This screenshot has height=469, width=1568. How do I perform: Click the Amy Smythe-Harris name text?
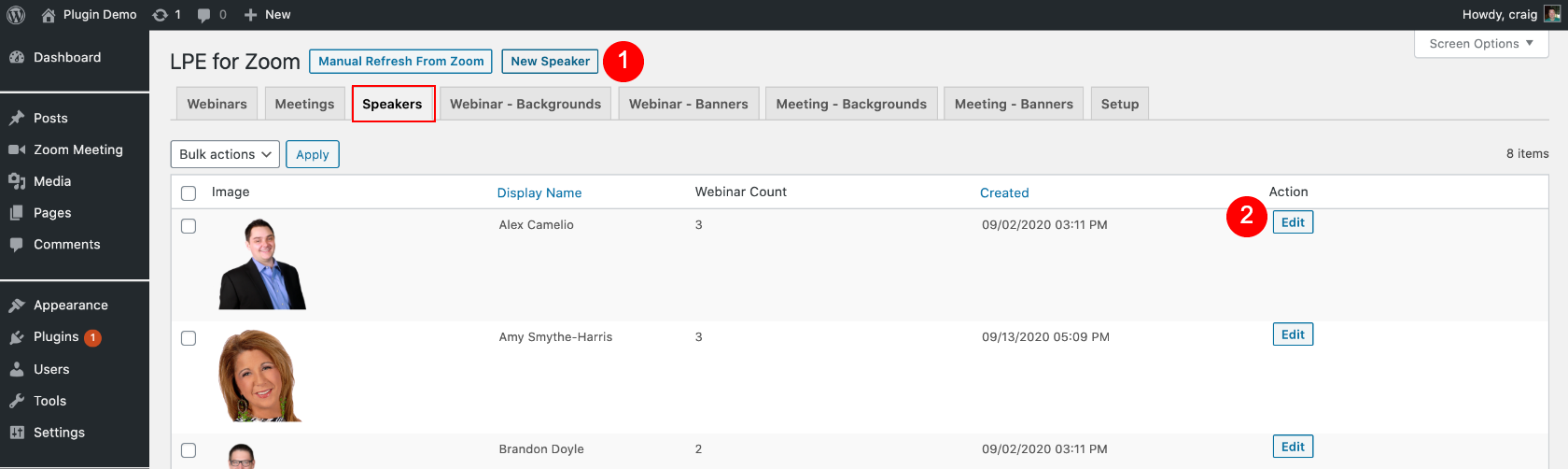click(x=555, y=337)
